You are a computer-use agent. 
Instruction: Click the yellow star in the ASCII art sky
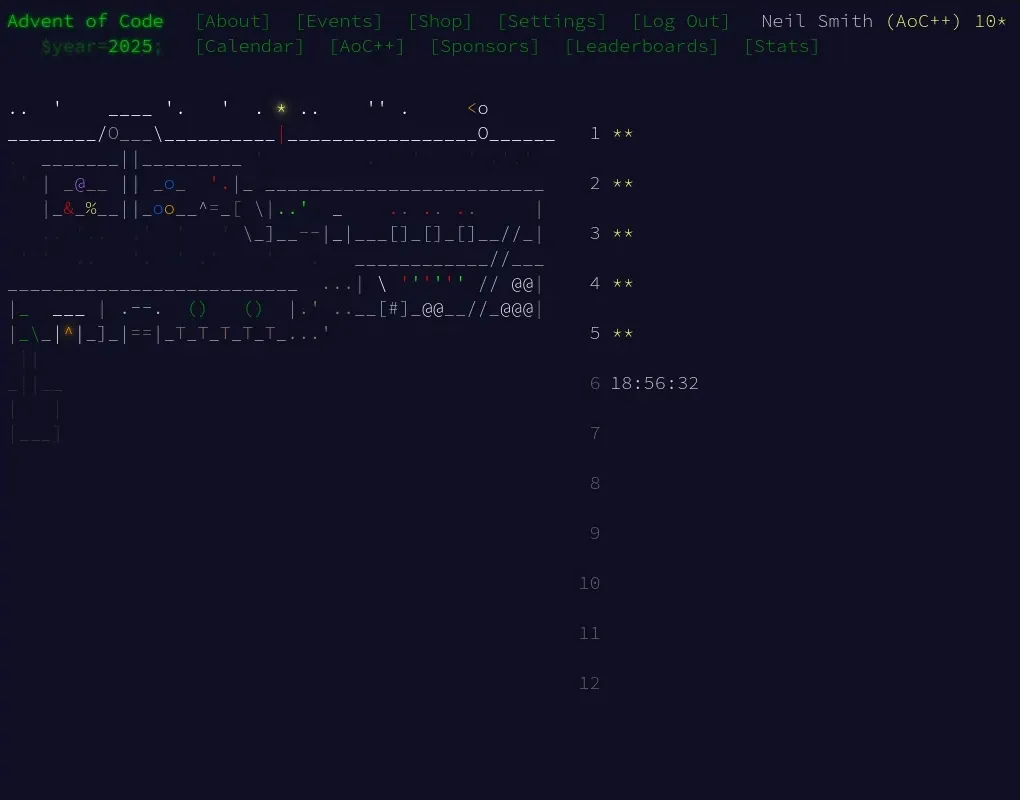pos(281,108)
